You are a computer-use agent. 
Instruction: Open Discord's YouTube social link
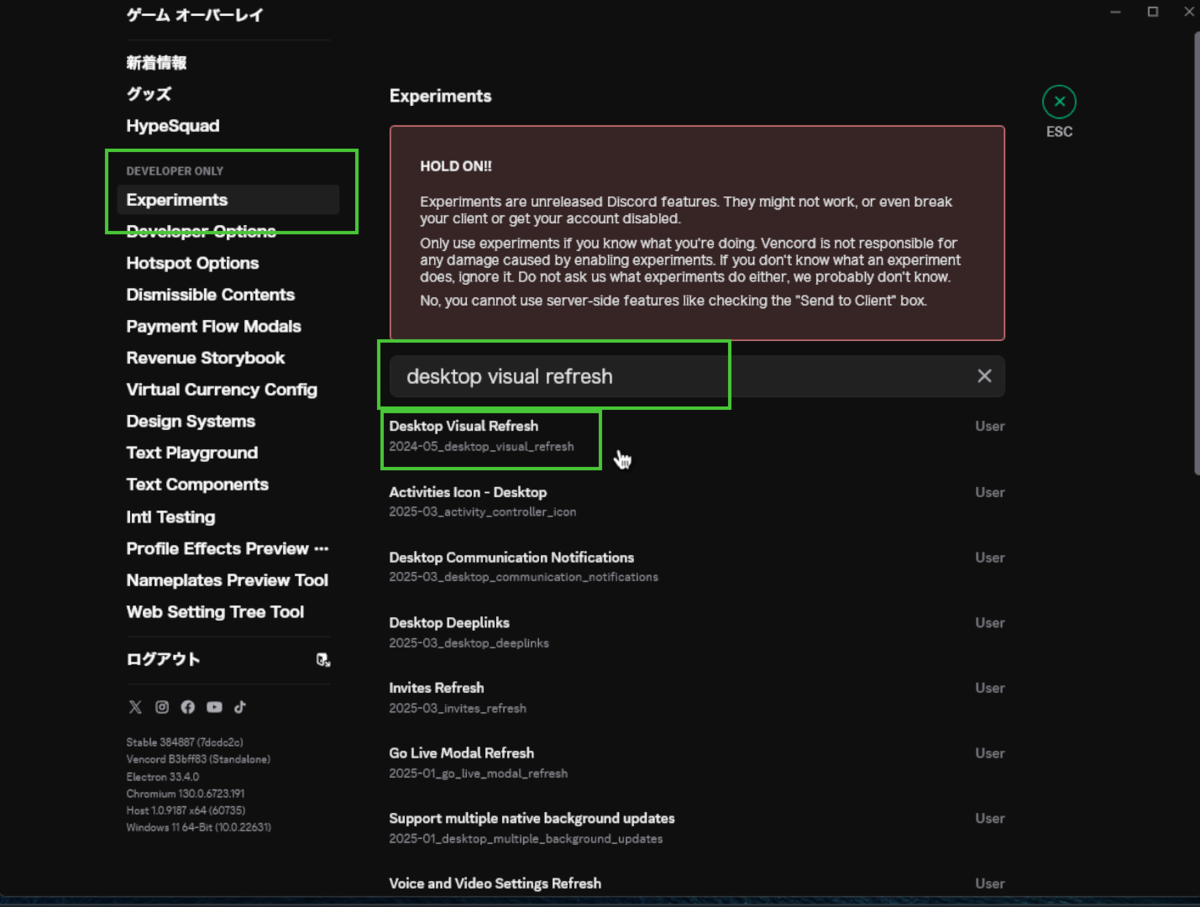point(214,707)
